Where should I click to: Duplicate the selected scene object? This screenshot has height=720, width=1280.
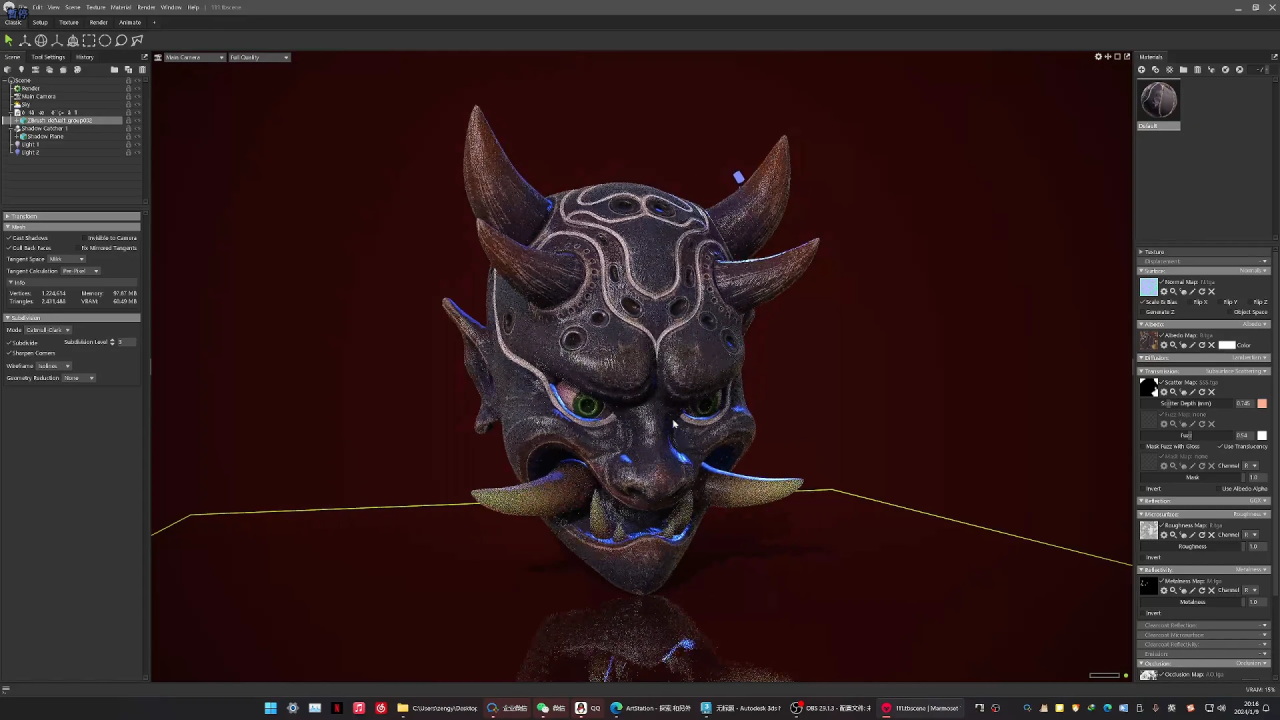[128, 70]
